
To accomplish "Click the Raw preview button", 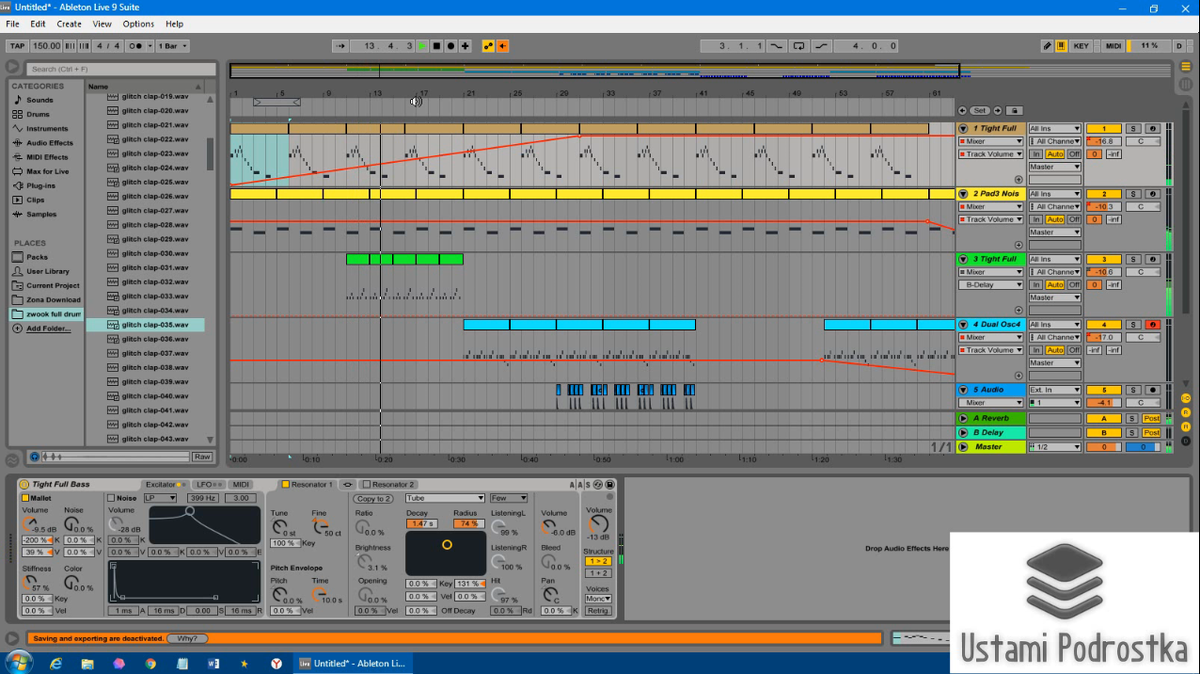I will [202, 456].
